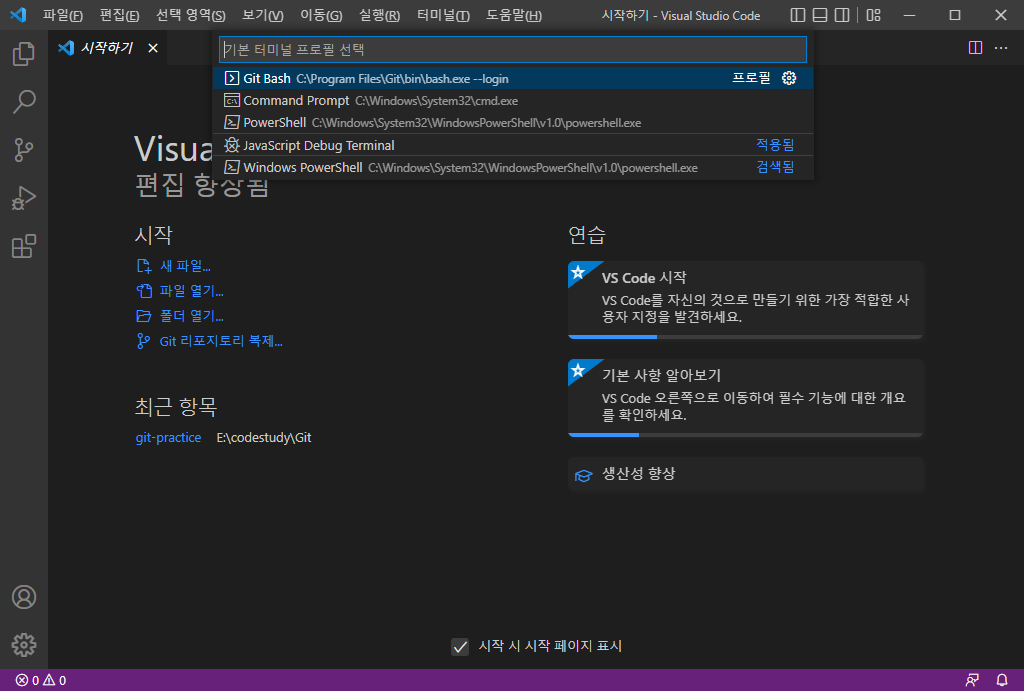Expand 생산성 향상 walkthrough
Image resolution: width=1024 pixels, height=691 pixels.
(745, 474)
